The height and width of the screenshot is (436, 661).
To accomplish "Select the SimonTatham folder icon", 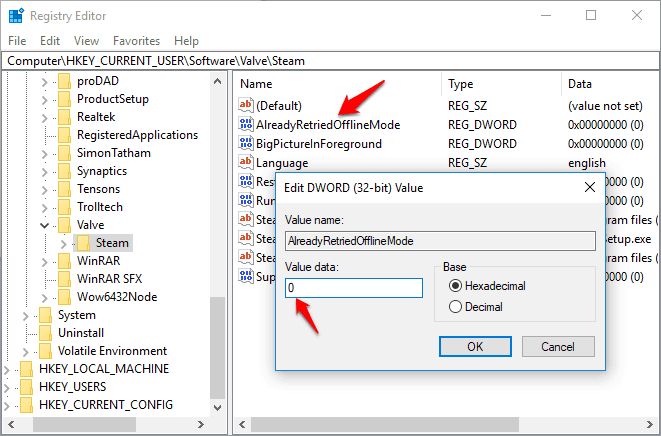I will [64, 153].
